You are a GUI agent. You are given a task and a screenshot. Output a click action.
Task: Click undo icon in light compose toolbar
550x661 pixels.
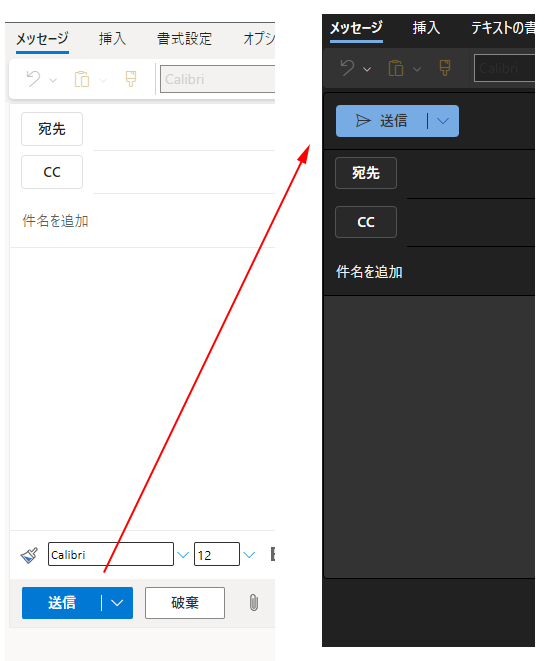click(33, 79)
